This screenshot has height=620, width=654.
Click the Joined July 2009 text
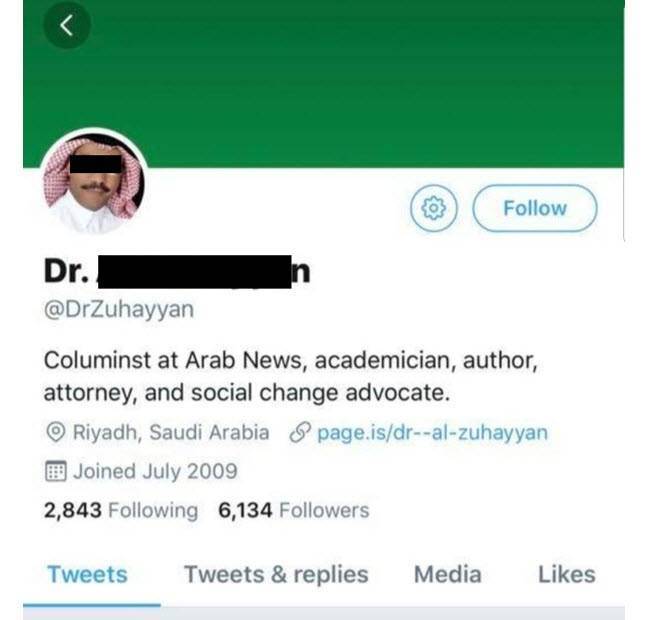[155, 471]
